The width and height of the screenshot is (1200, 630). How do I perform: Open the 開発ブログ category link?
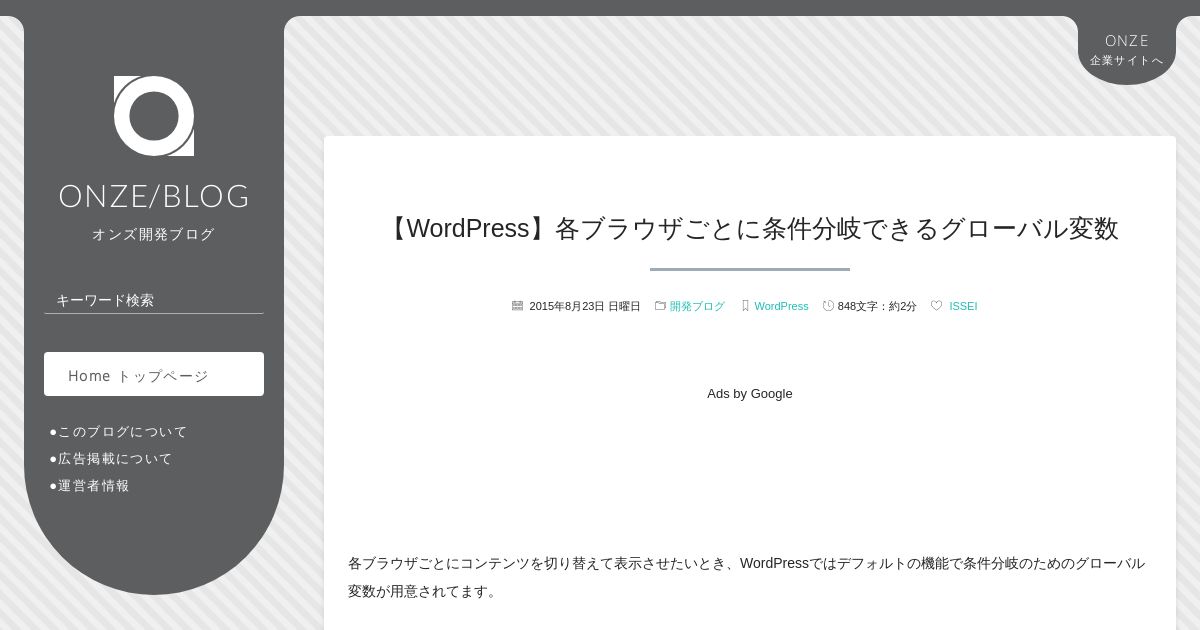point(697,306)
